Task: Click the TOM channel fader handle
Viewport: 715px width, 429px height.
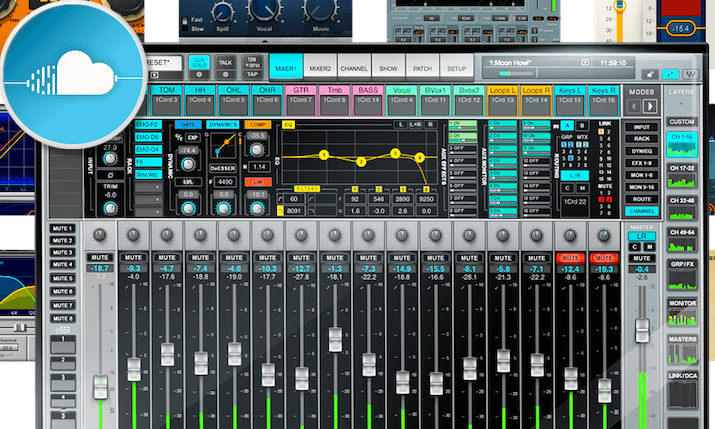Action: click(167, 354)
